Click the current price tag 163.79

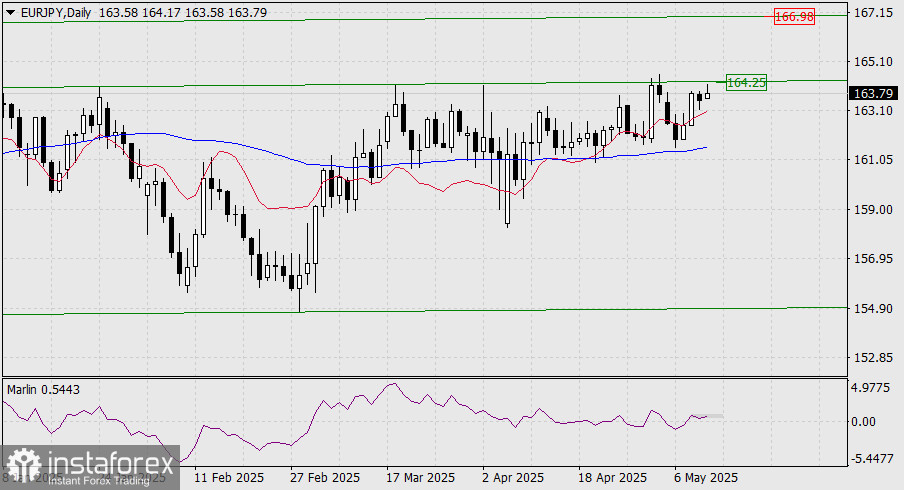pos(873,93)
